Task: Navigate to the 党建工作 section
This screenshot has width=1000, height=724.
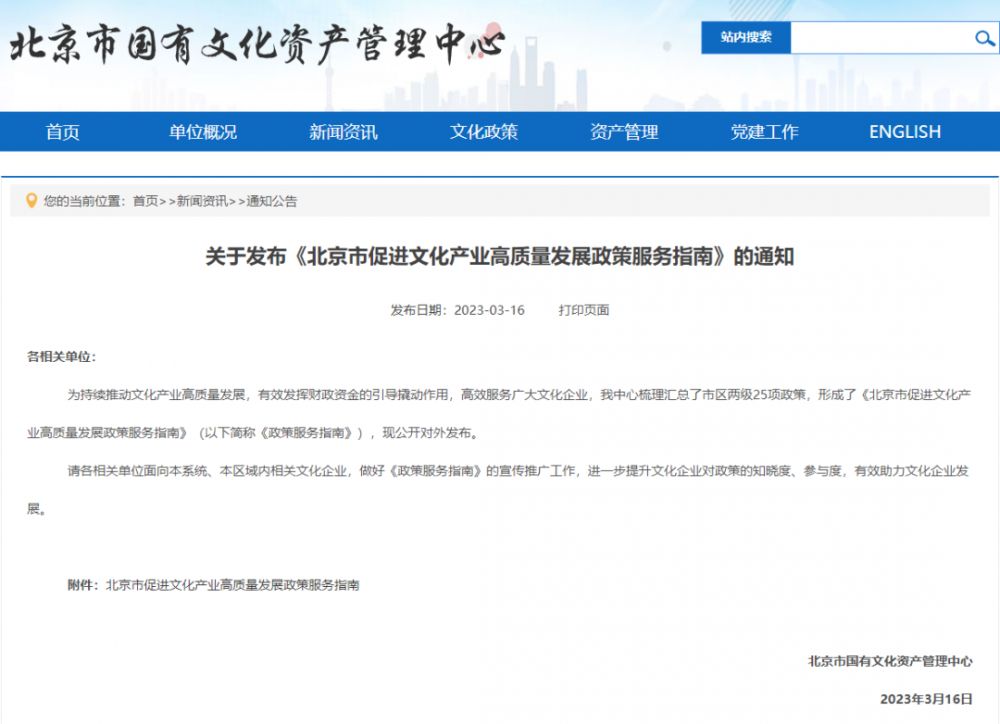Action: tap(764, 132)
